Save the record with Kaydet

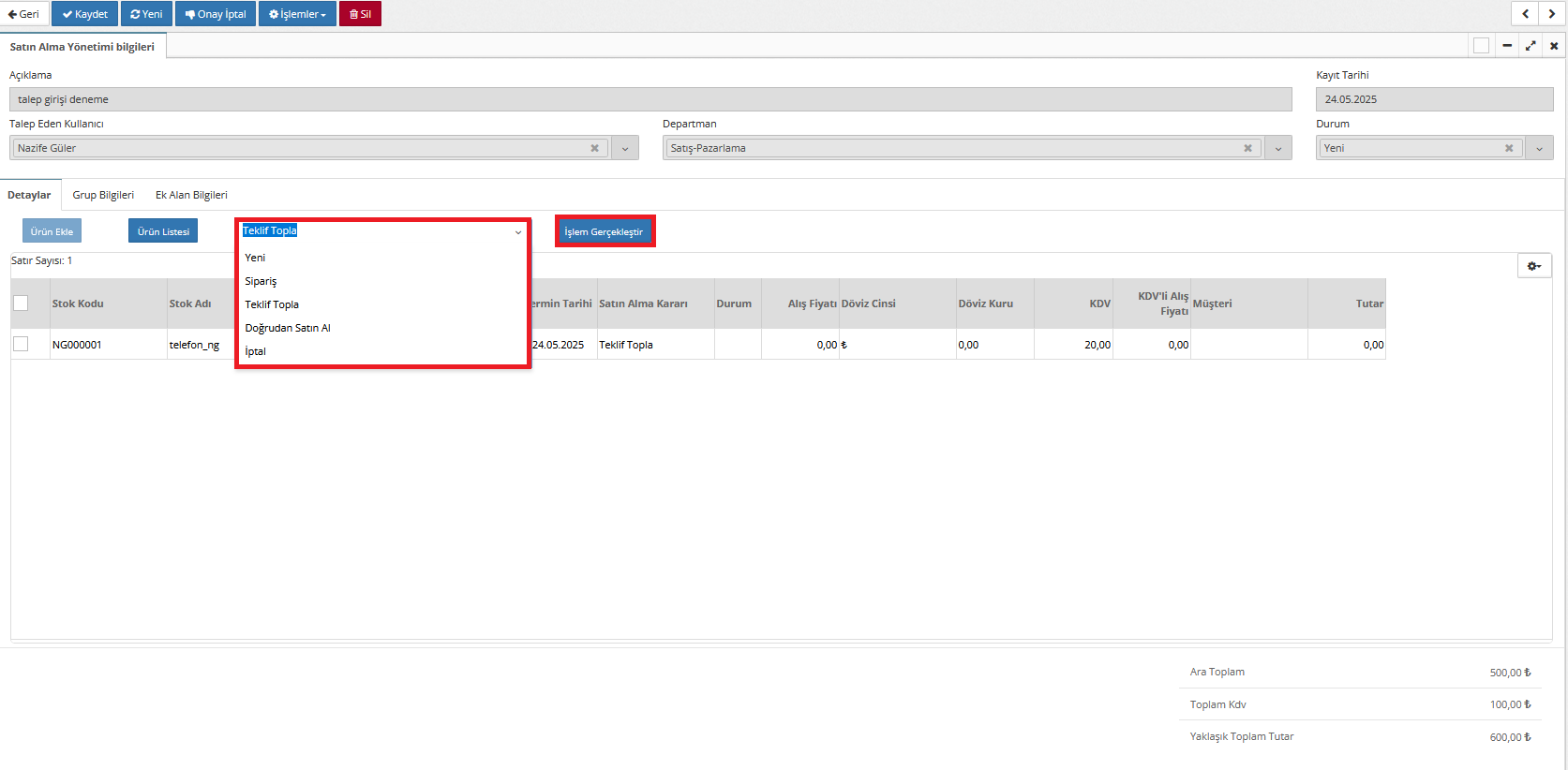point(85,14)
